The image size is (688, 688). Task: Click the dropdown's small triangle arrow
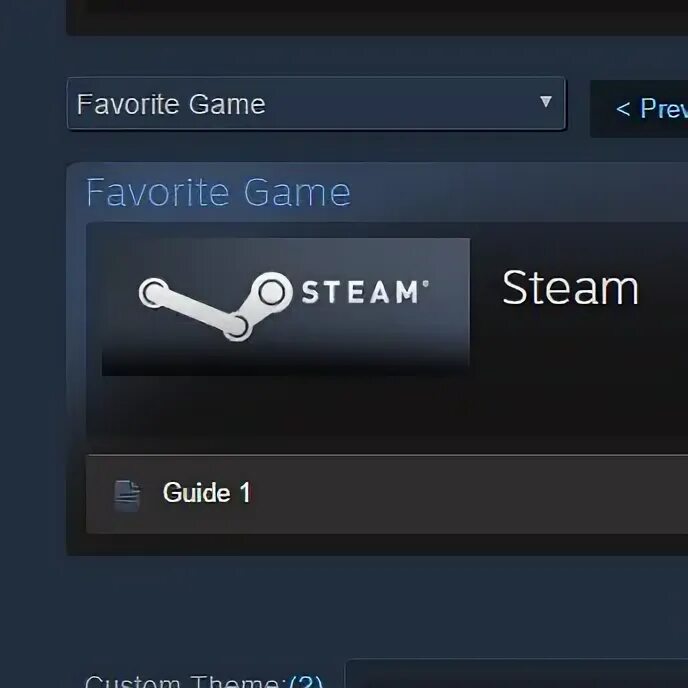pyautogui.click(x=545, y=102)
